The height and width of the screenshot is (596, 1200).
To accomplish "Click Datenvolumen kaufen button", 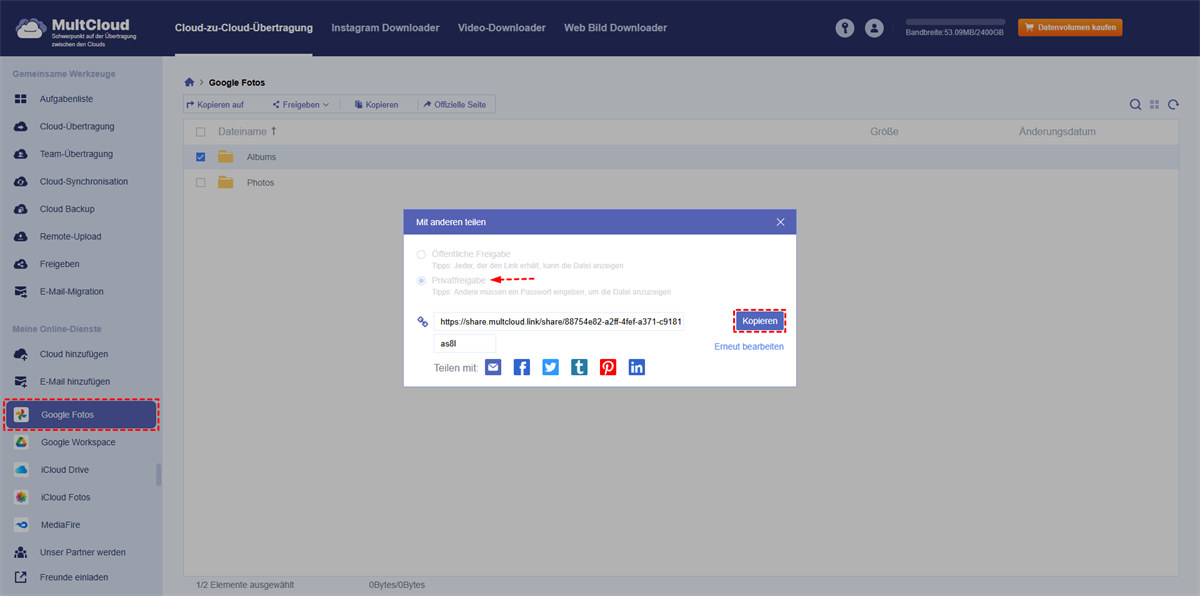I will pyautogui.click(x=1070, y=27).
